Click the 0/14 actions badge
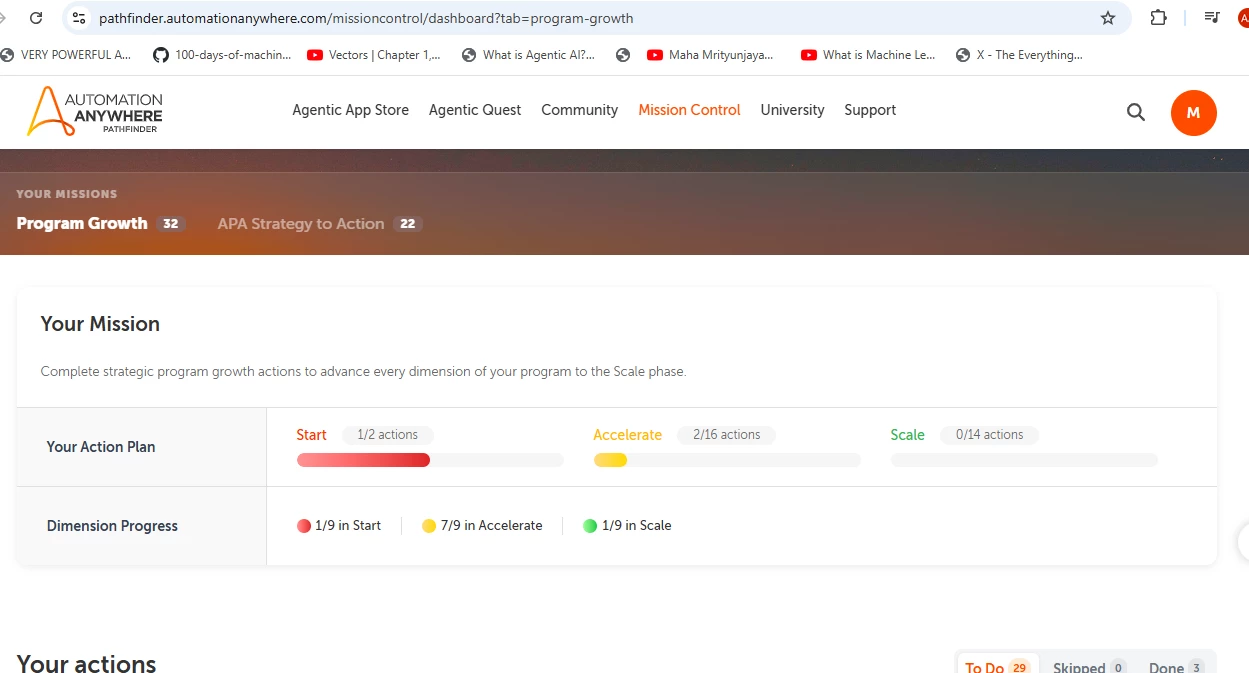The width and height of the screenshot is (1249, 673). coord(989,435)
